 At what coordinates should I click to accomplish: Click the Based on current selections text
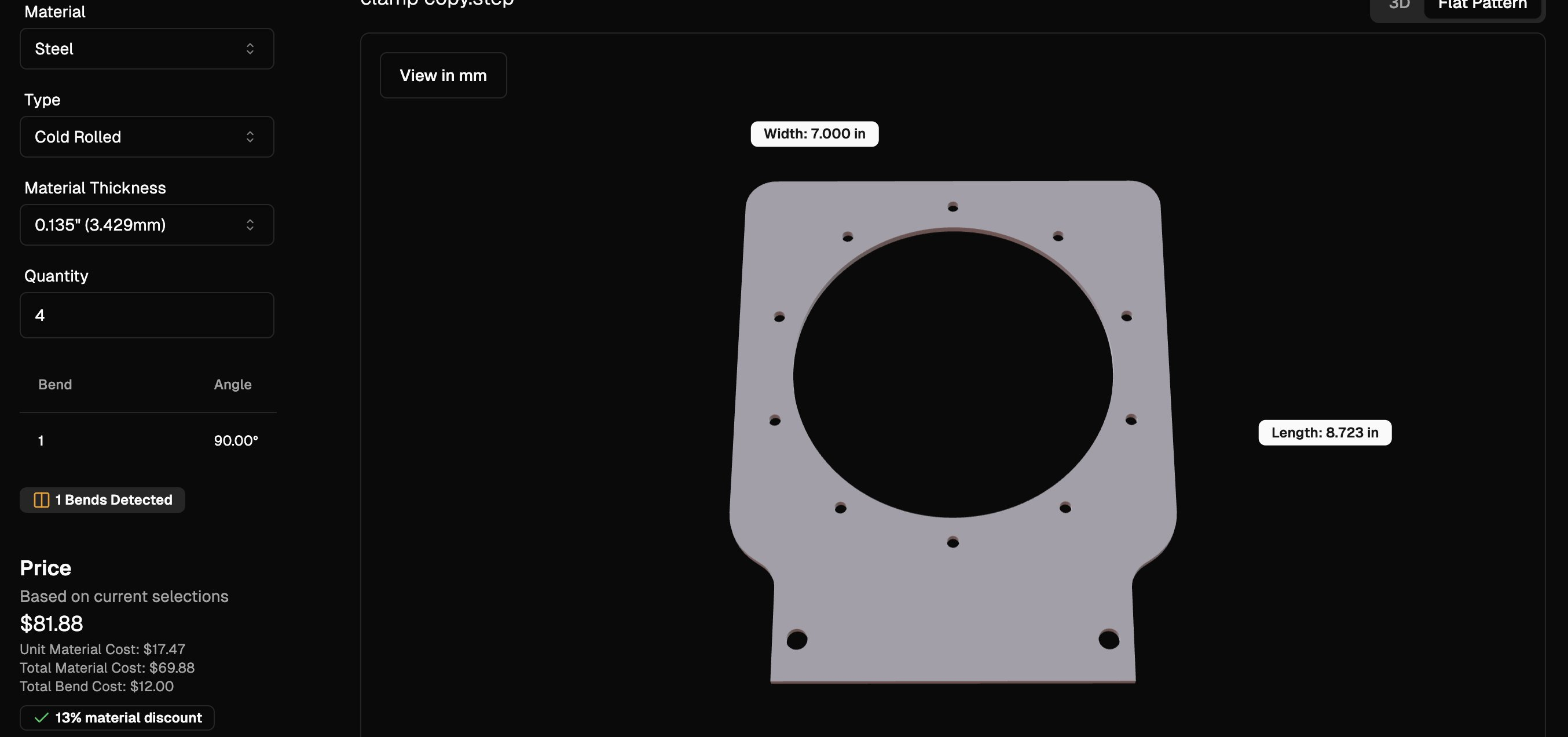[x=124, y=596]
